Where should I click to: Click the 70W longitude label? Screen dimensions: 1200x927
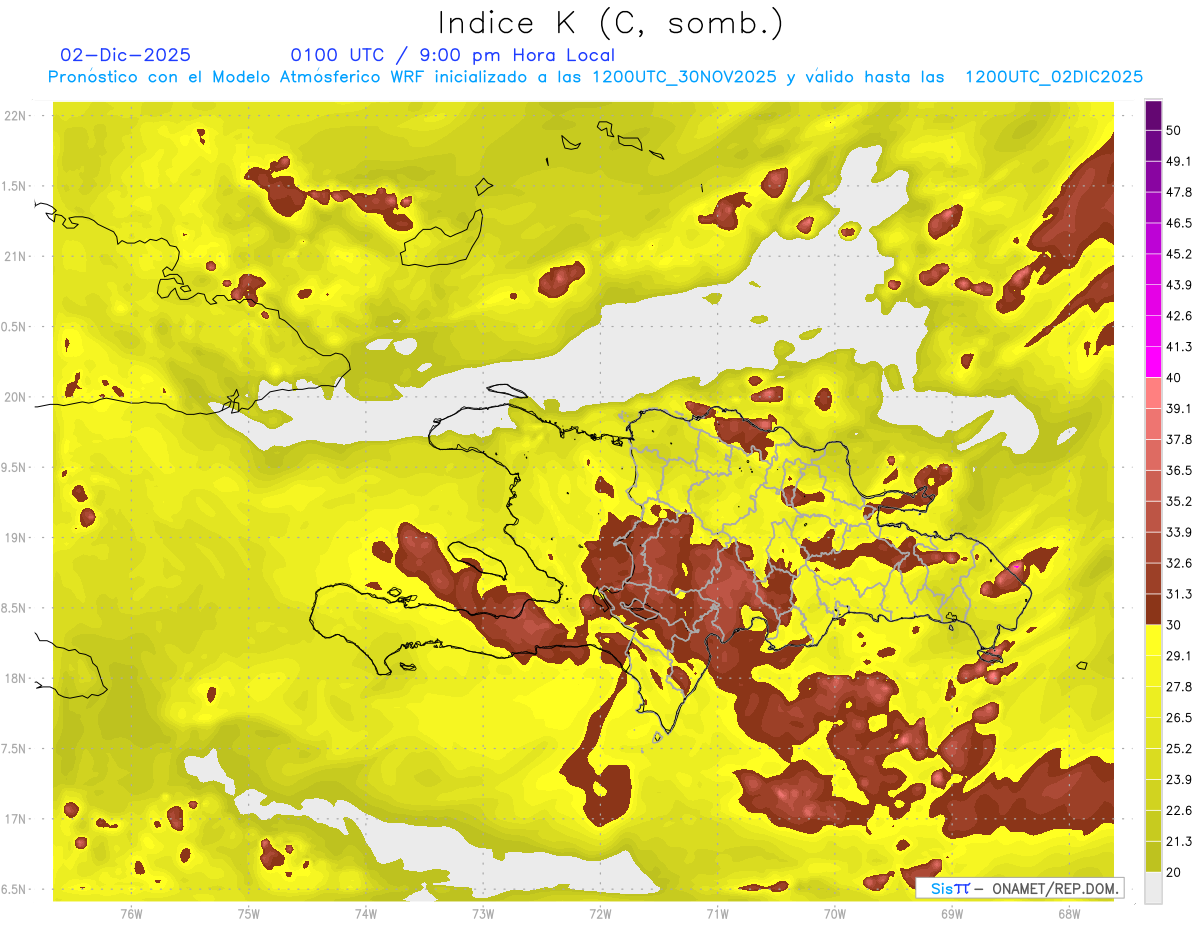tap(834, 914)
